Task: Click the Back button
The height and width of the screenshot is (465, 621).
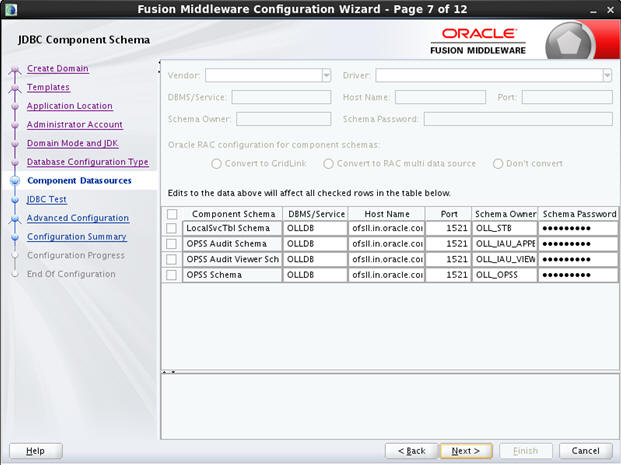Action: coord(411,451)
